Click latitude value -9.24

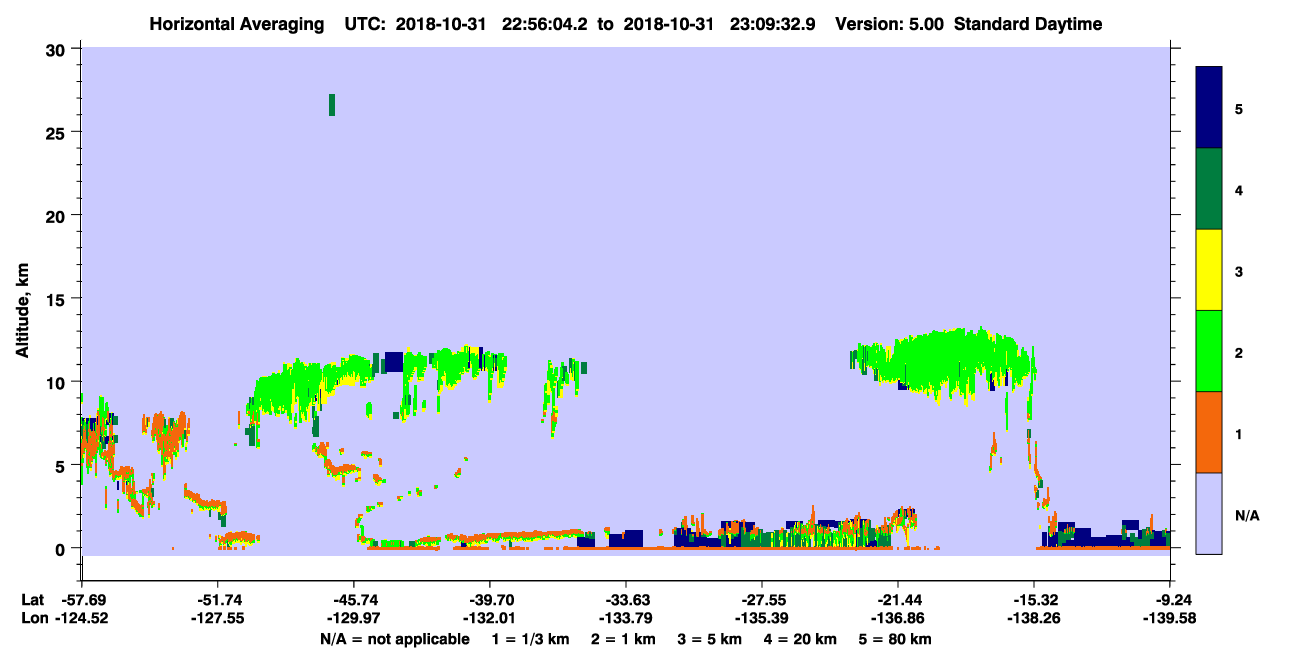coord(1171,600)
